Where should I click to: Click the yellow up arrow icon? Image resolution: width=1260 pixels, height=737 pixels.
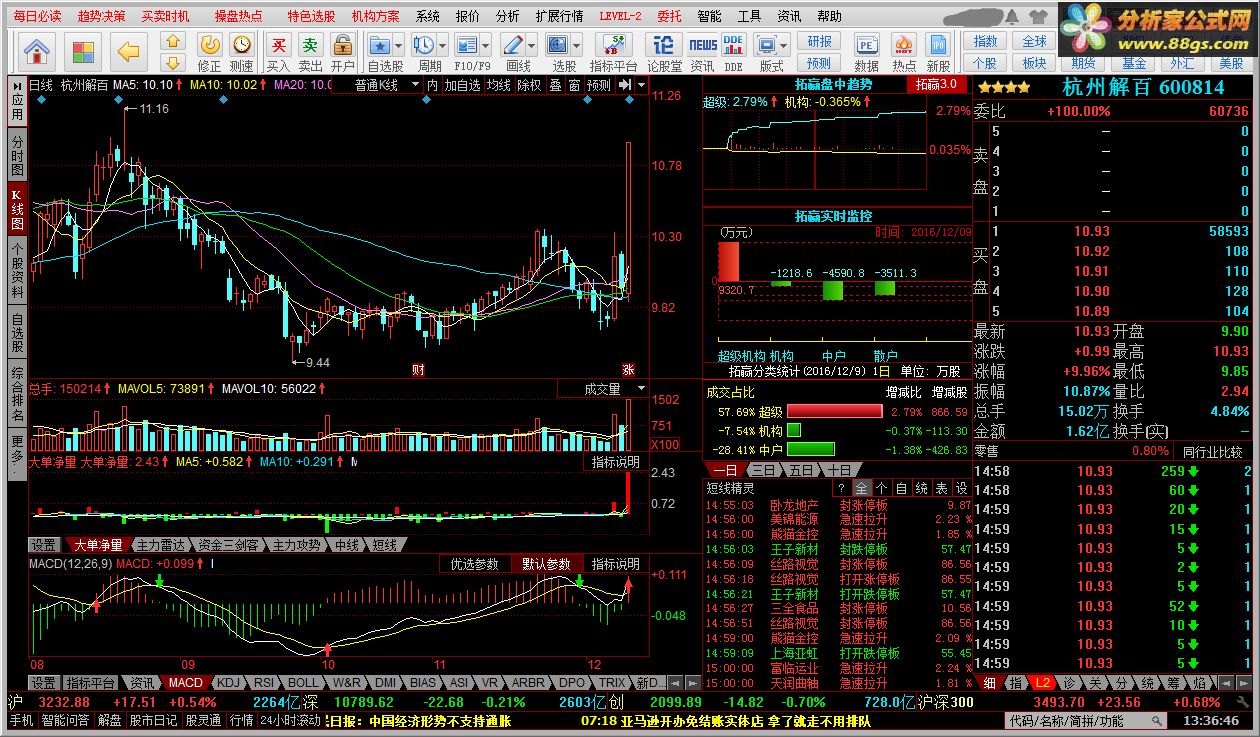click(173, 41)
